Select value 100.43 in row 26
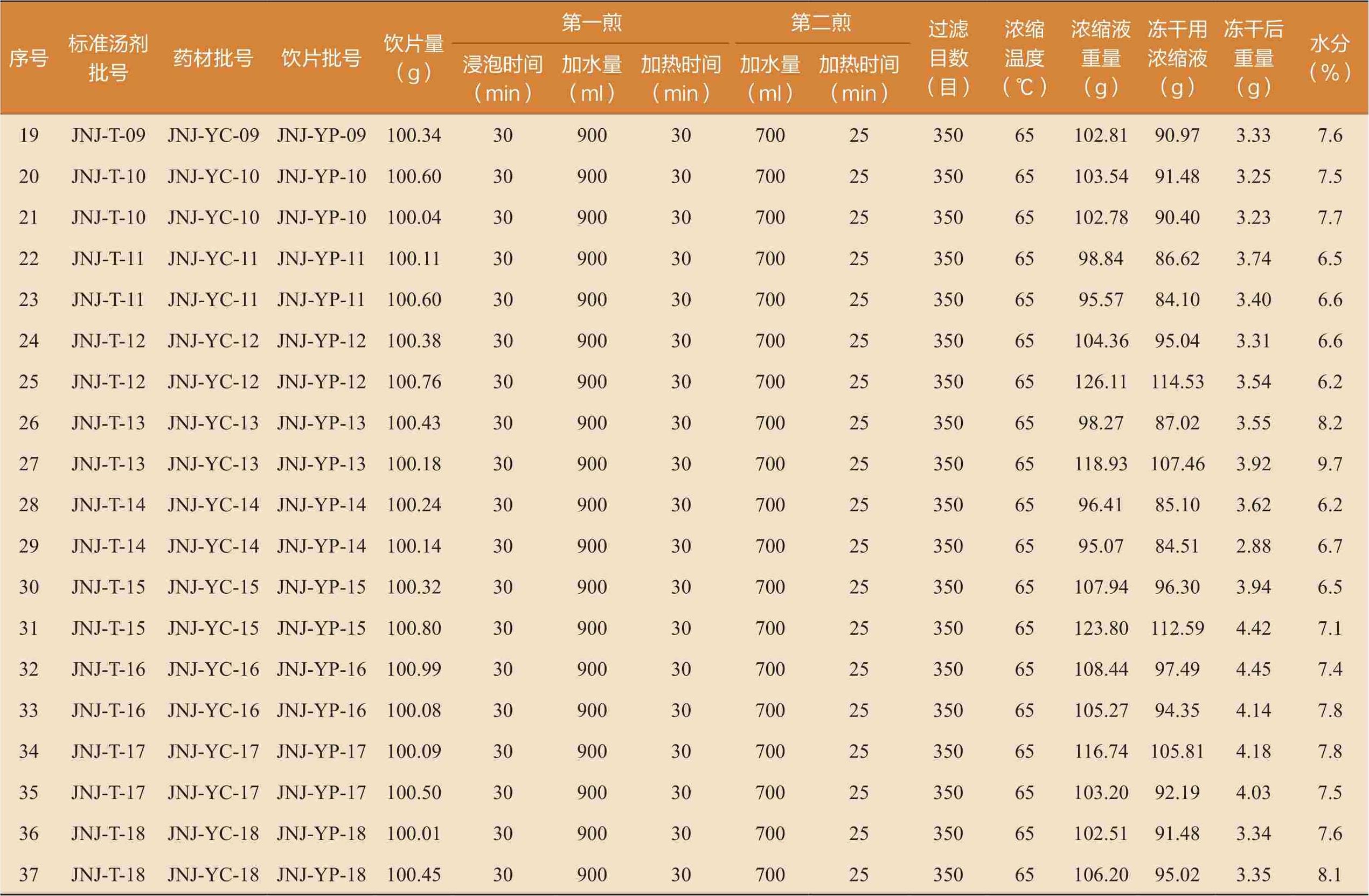Screen dimensions: 1369x896 414,423
